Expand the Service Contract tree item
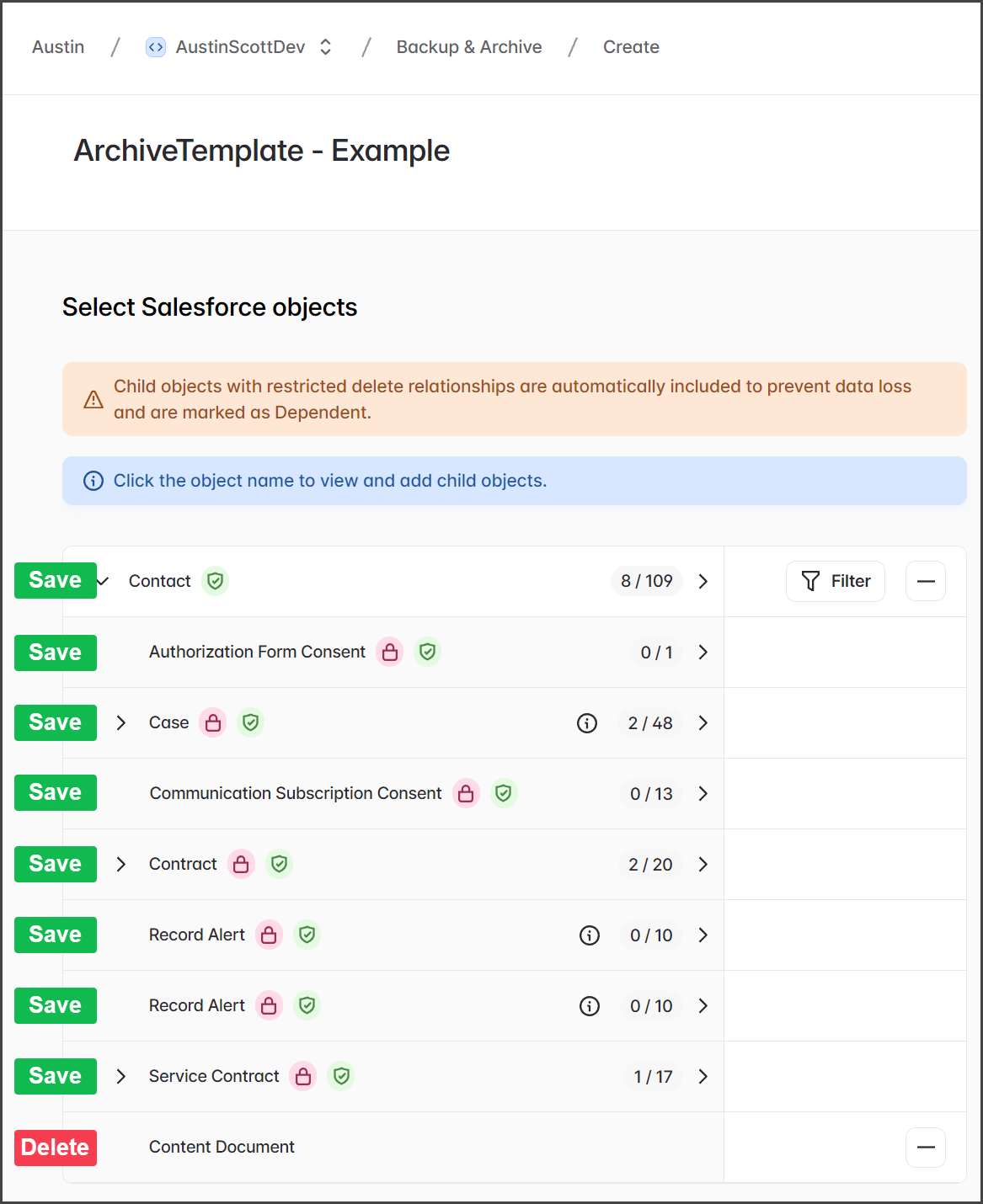The height and width of the screenshot is (1204, 983). coord(121,1076)
